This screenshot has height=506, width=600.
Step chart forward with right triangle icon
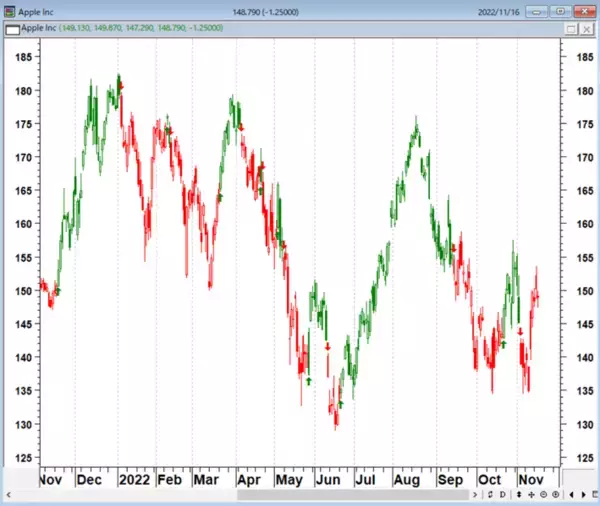584,495
